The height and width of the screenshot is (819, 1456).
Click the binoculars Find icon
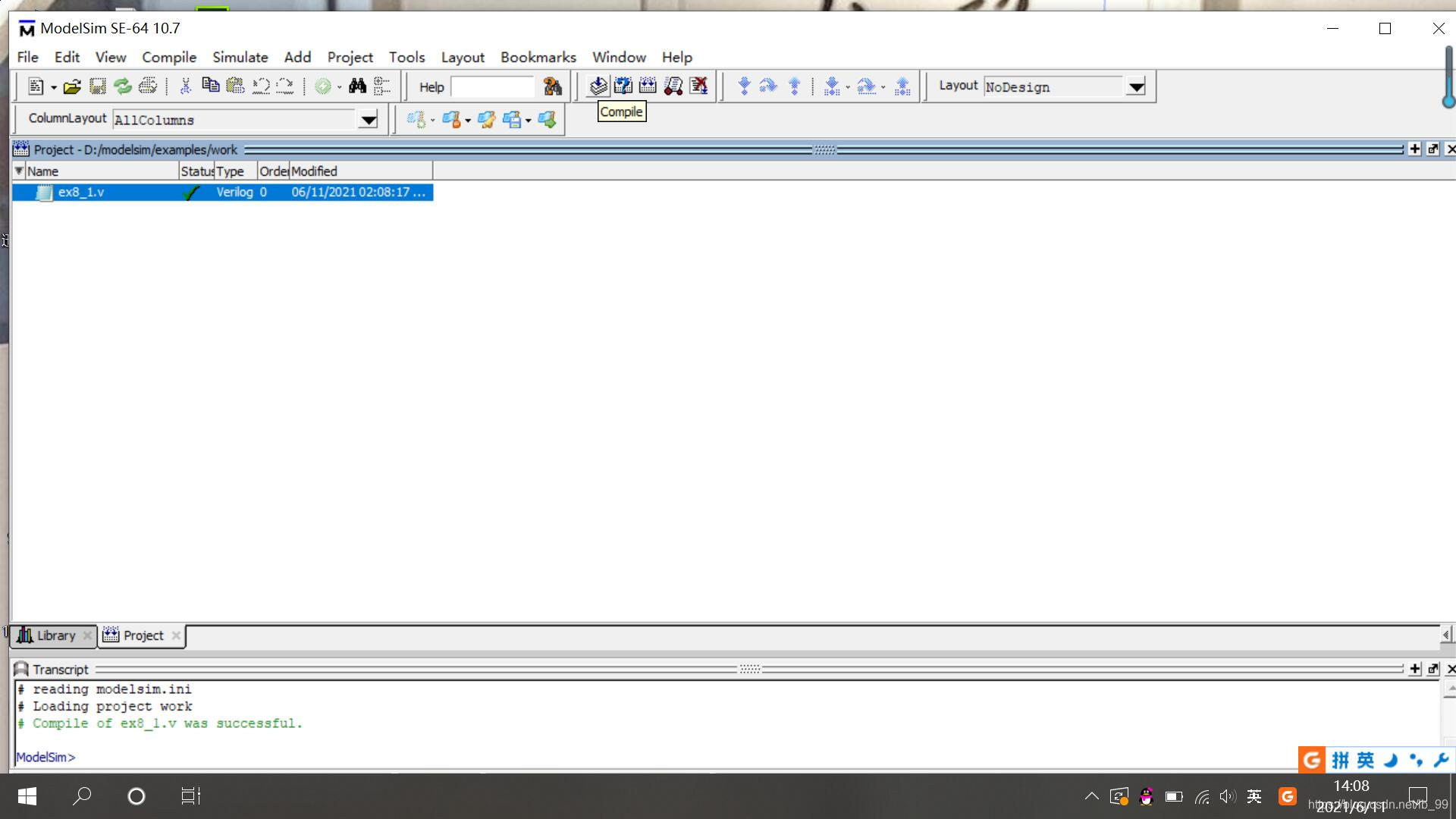[357, 86]
